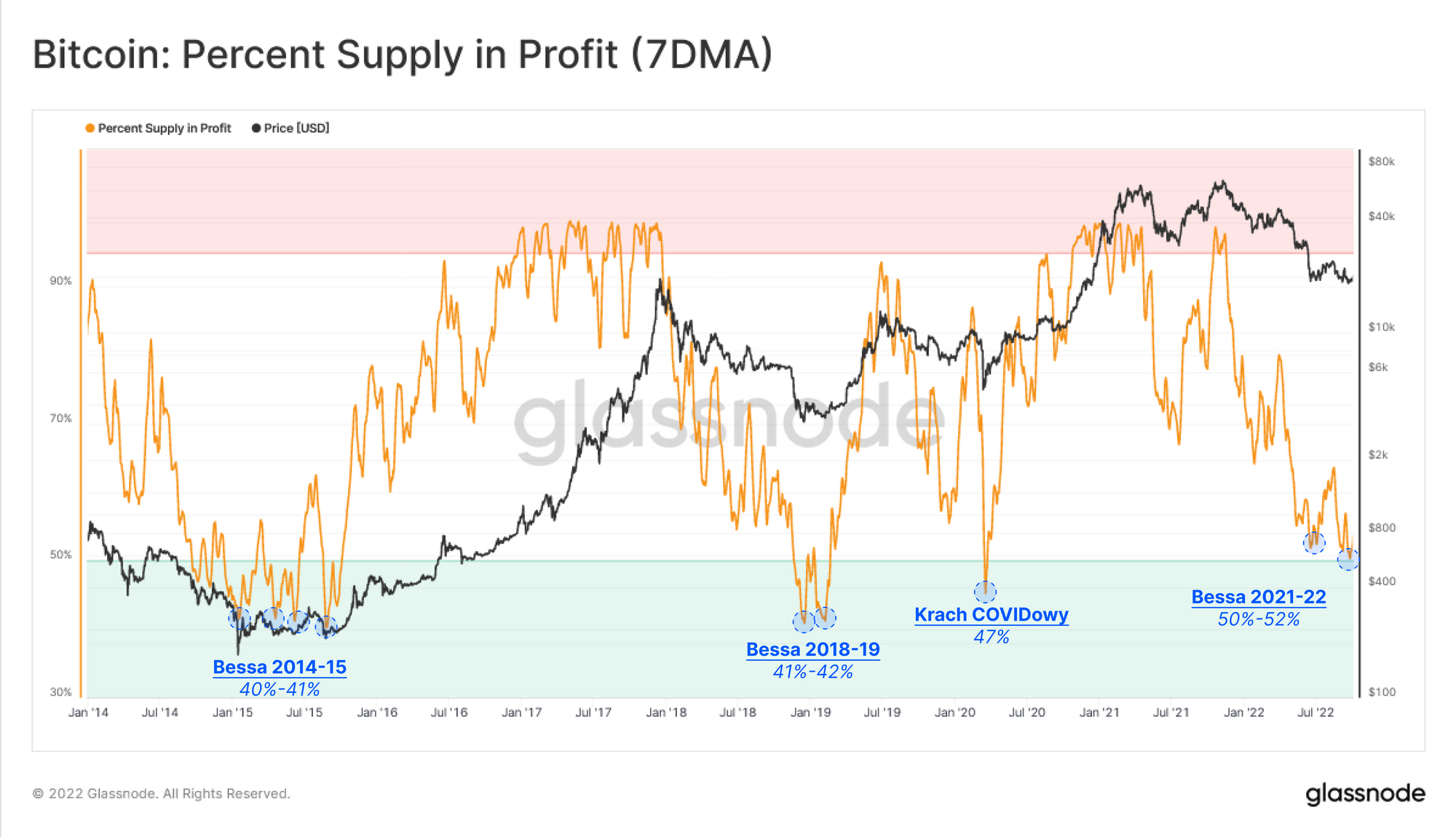Screen dimensions: 1456x837
Task: Toggle the Percent Supply in Profit legend
Action: tap(158, 128)
